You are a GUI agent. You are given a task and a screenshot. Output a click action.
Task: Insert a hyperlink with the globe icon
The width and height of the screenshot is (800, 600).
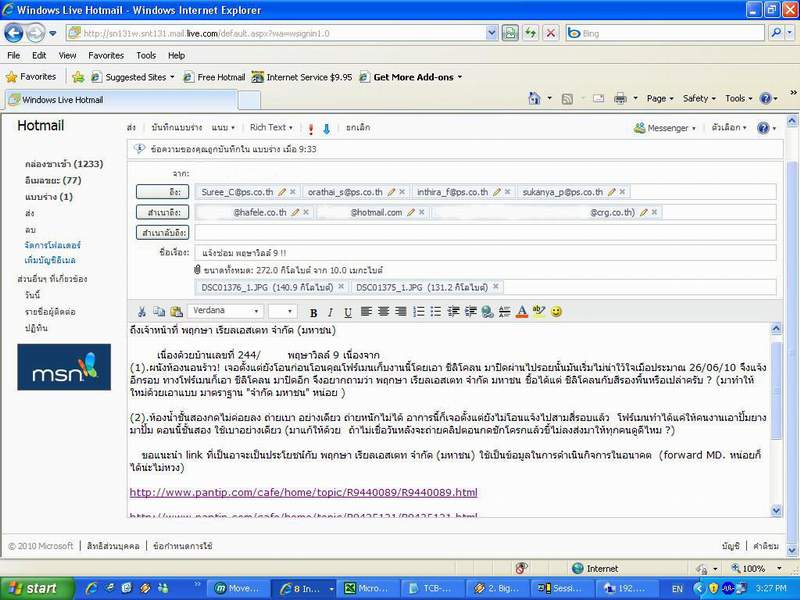[487, 312]
